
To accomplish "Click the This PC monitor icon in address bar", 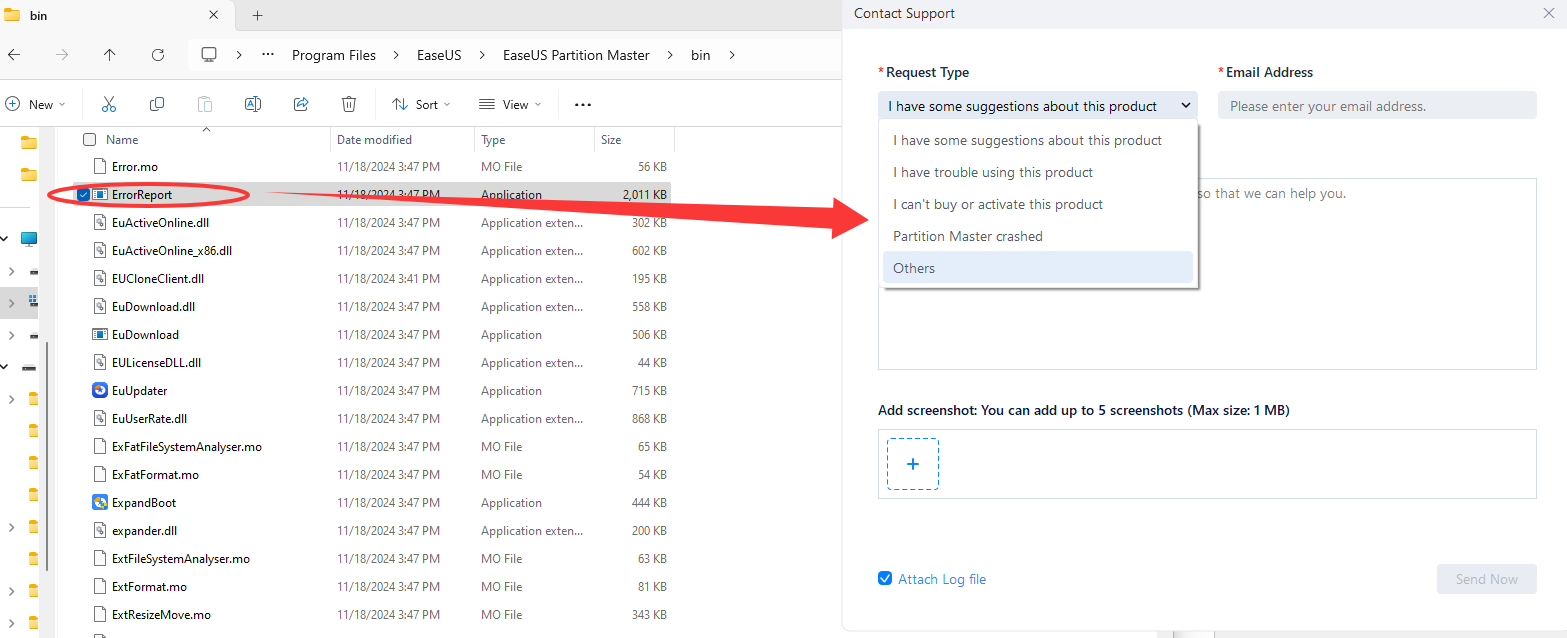I will pyautogui.click(x=209, y=55).
